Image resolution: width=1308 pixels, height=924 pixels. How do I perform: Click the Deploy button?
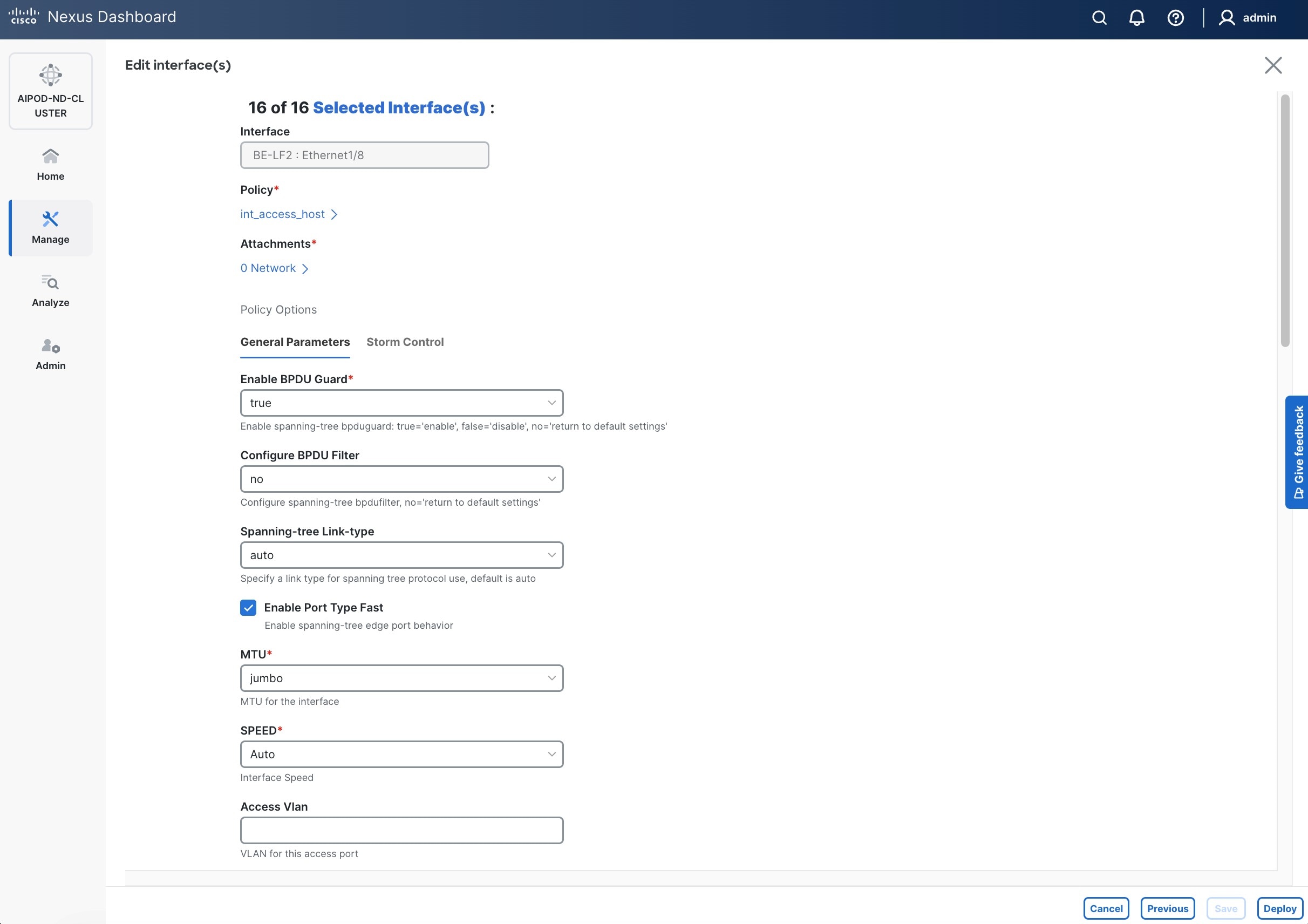point(1279,908)
